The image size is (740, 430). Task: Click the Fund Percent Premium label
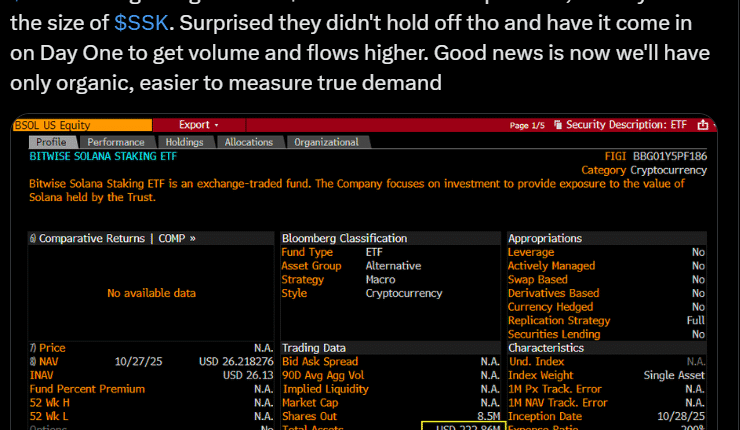pos(87,388)
